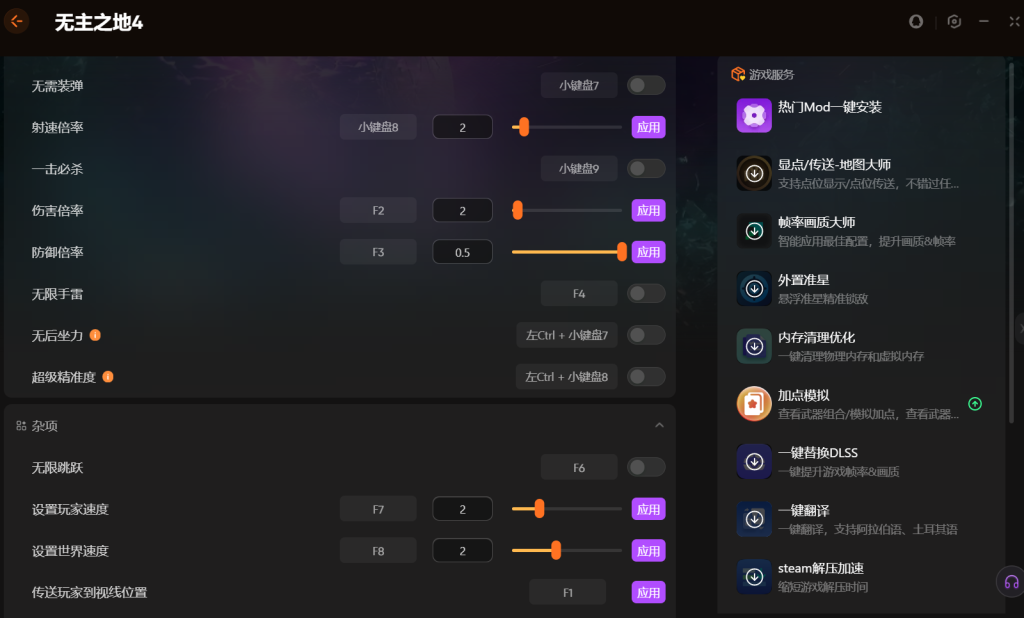Open the 加点模拟 card icon
The height and width of the screenshot is (618, 1024).
754,403
